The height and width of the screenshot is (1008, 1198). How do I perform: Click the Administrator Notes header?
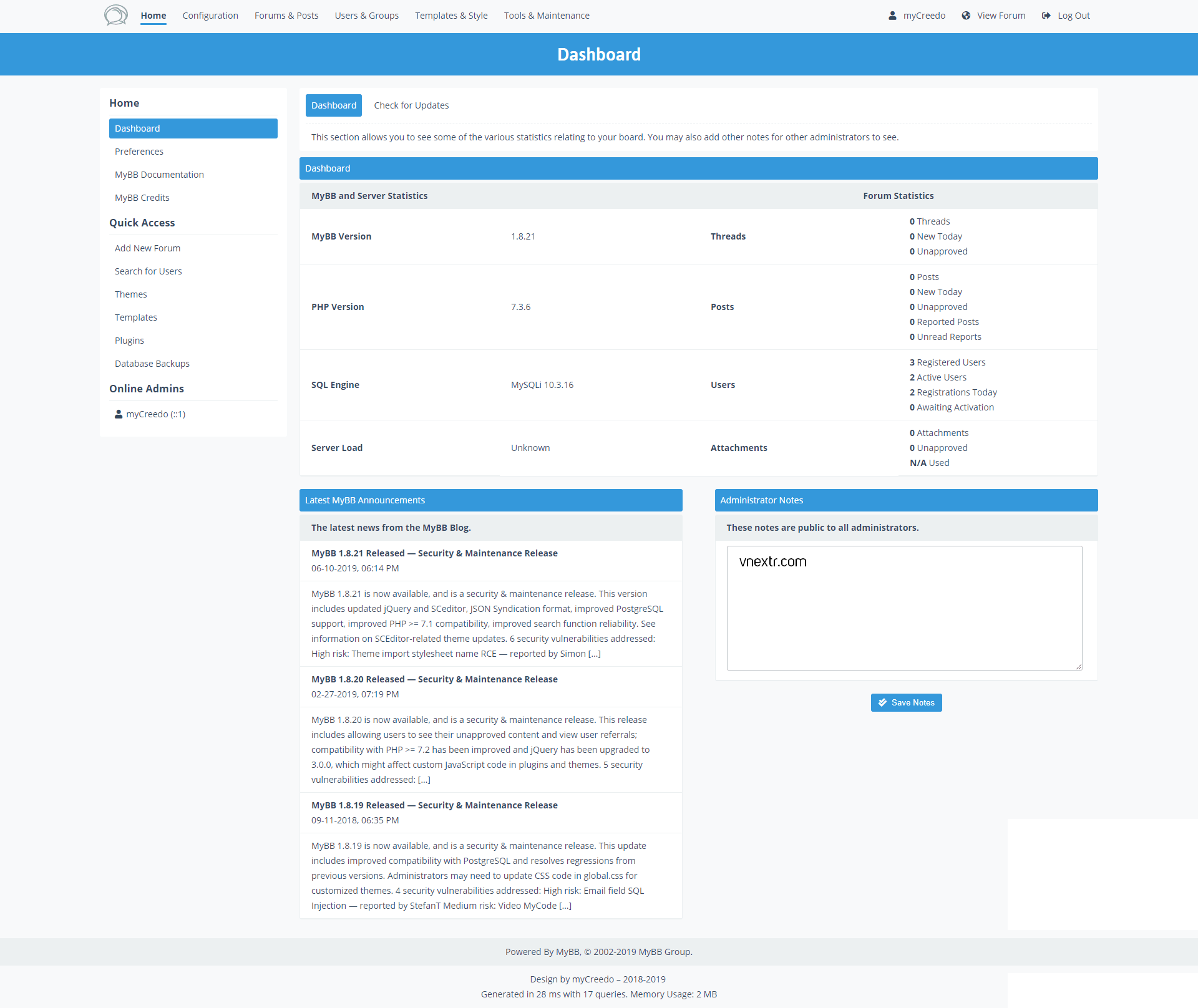[906, 500]
